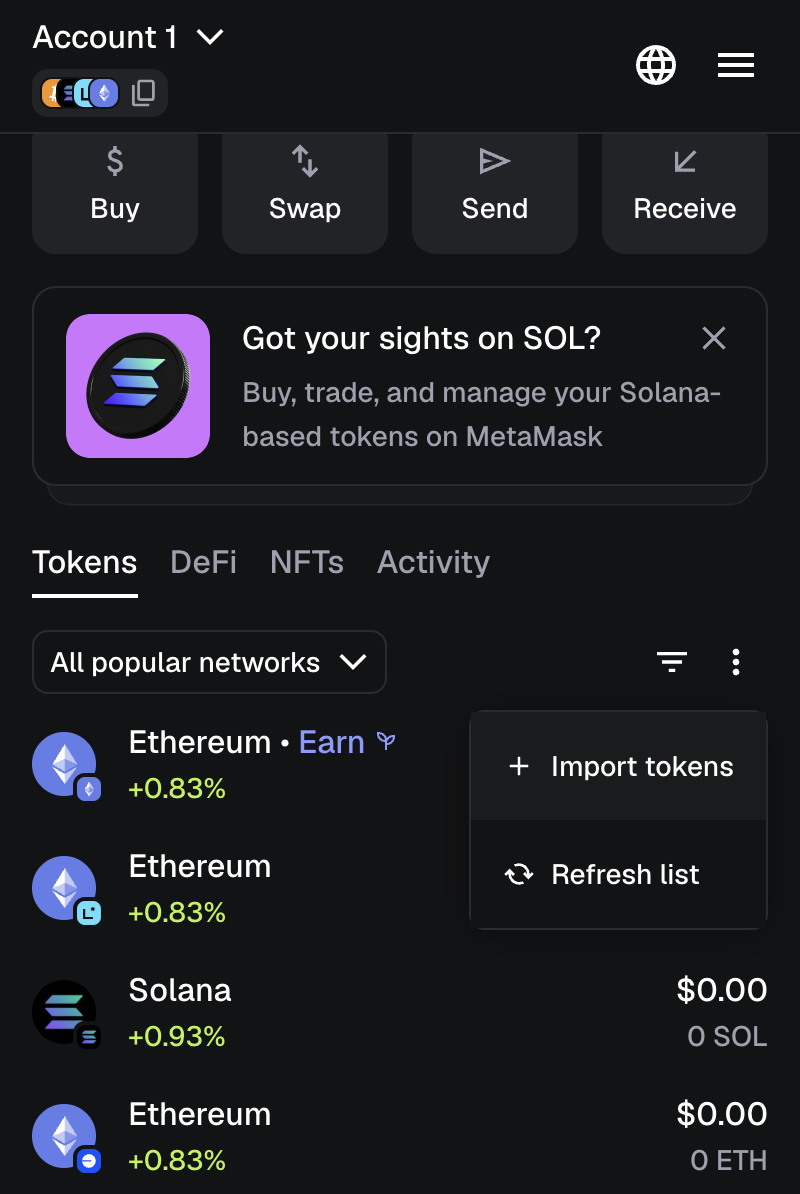The width and height of the screenshot is (800, 1194).
Task: Open the Activity tab
Action: coord(433,562)
